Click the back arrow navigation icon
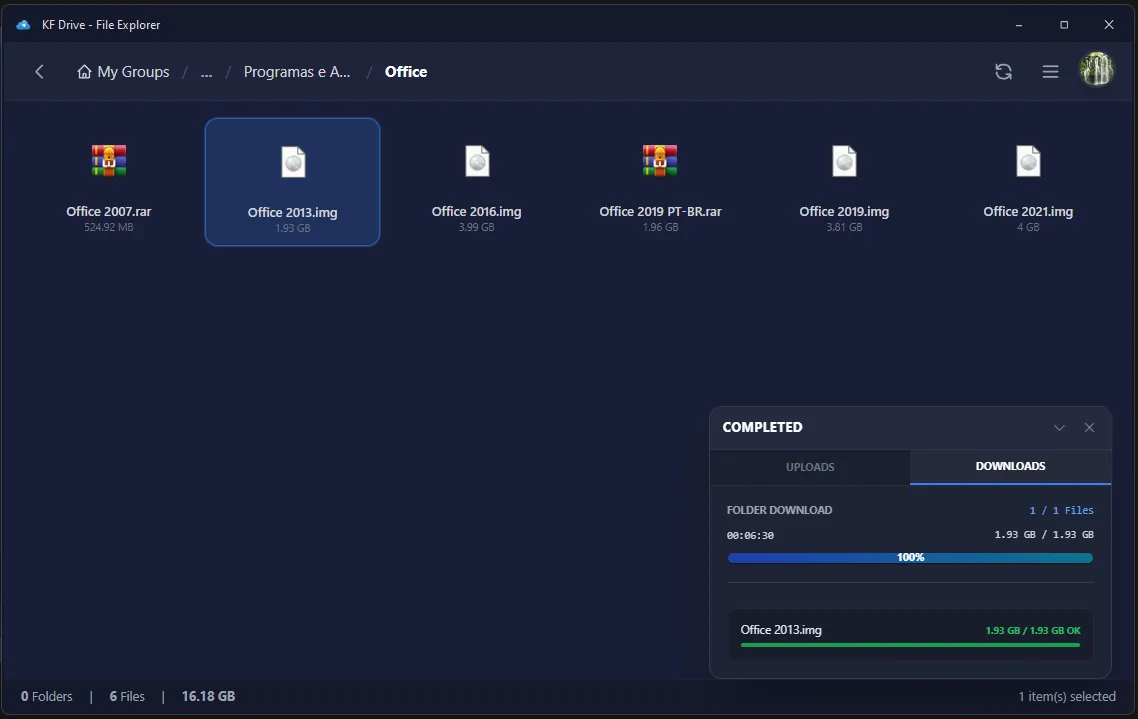This screenshot has width=1138, height=719. 39,72
